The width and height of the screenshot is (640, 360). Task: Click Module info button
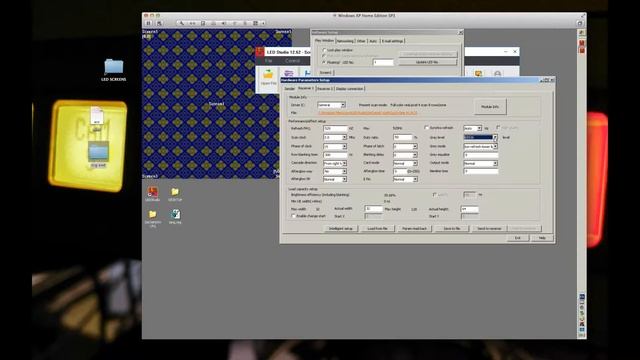click(490, 107)
